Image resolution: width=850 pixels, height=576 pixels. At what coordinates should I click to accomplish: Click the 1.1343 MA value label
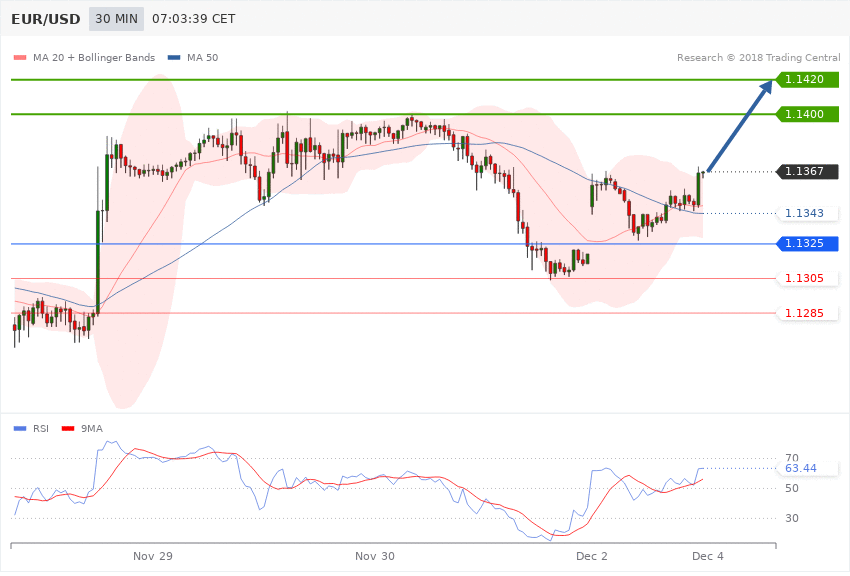point(808,213)
